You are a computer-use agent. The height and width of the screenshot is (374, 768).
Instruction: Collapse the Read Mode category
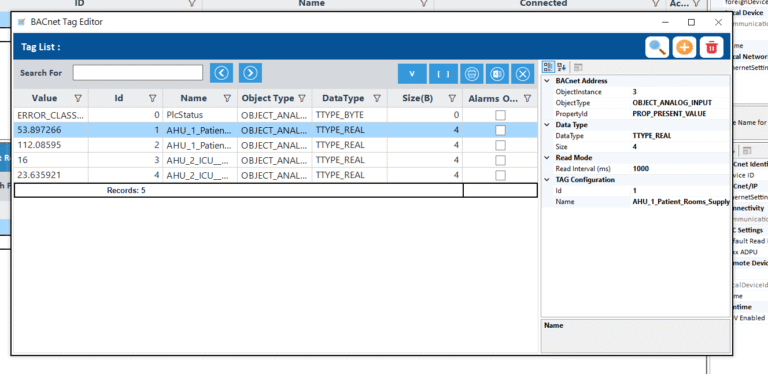pos(547,158)
